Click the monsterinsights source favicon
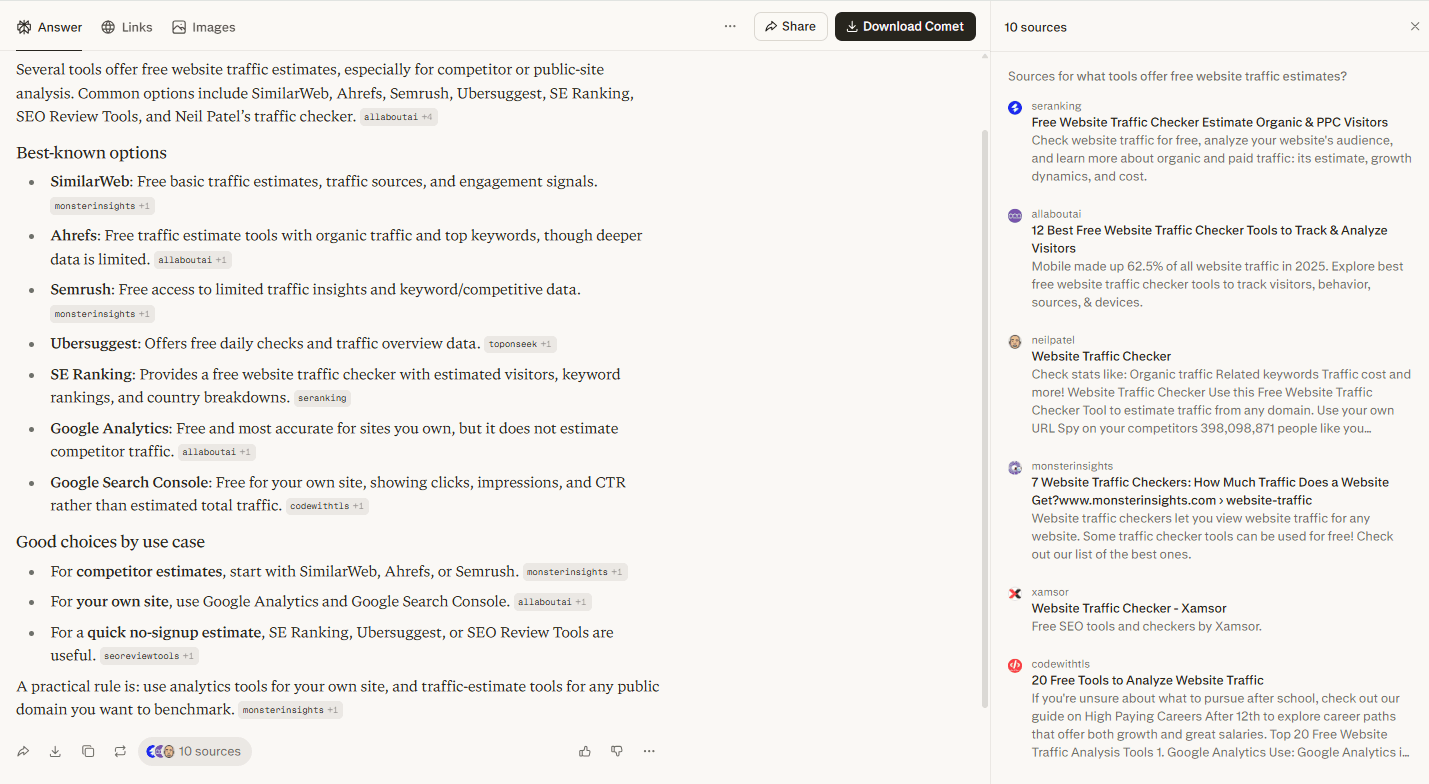 point(1015,467)
